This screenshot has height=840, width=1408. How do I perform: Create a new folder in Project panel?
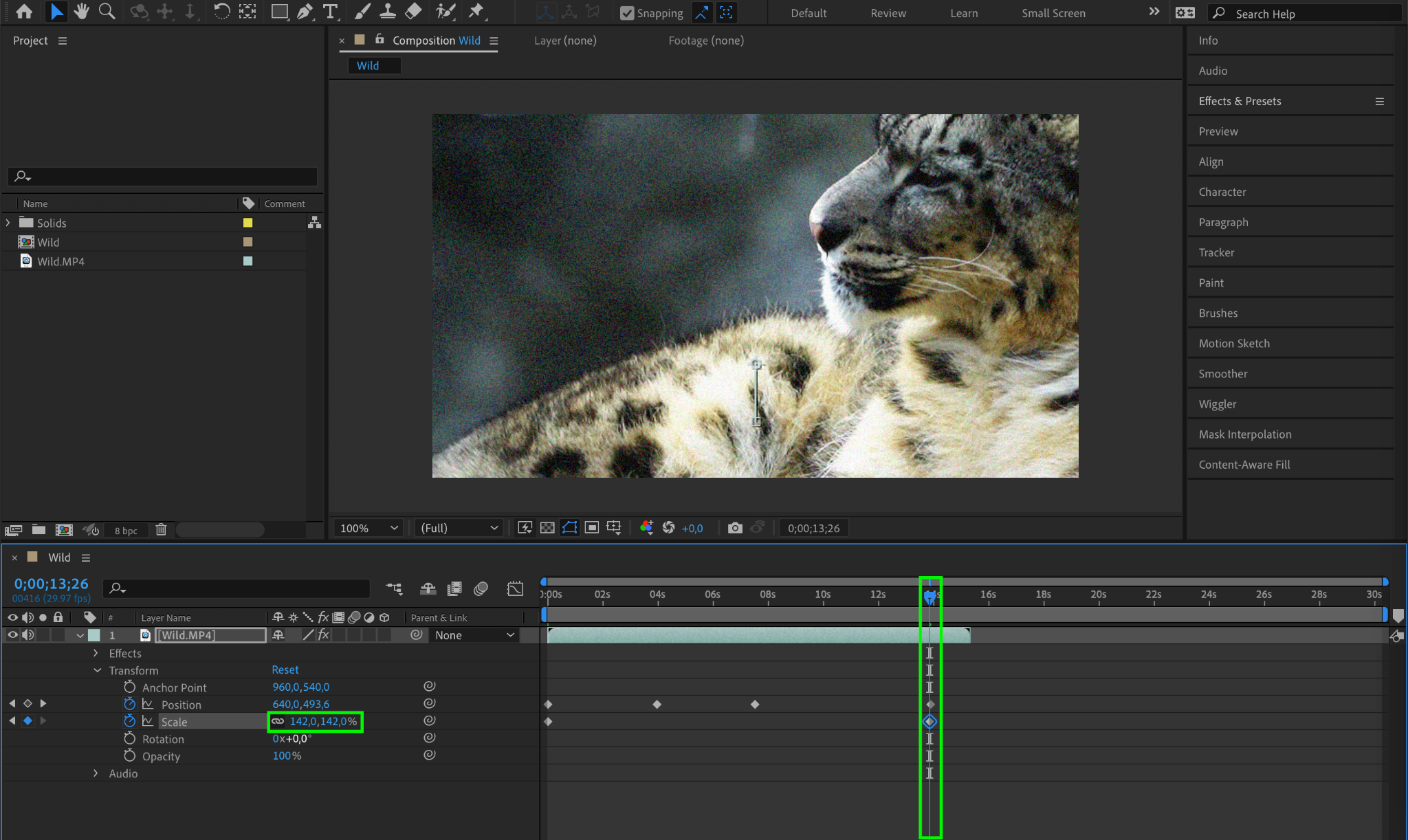[x=38, y=530]
